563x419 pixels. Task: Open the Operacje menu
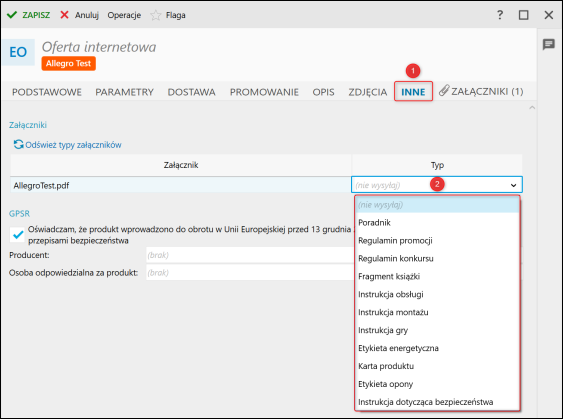(x=124, y=15)
